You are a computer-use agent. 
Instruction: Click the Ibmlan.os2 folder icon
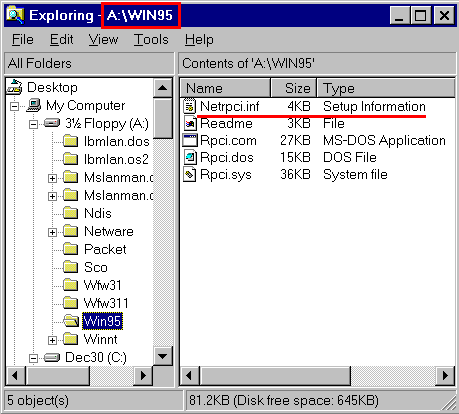pos(70,159)
